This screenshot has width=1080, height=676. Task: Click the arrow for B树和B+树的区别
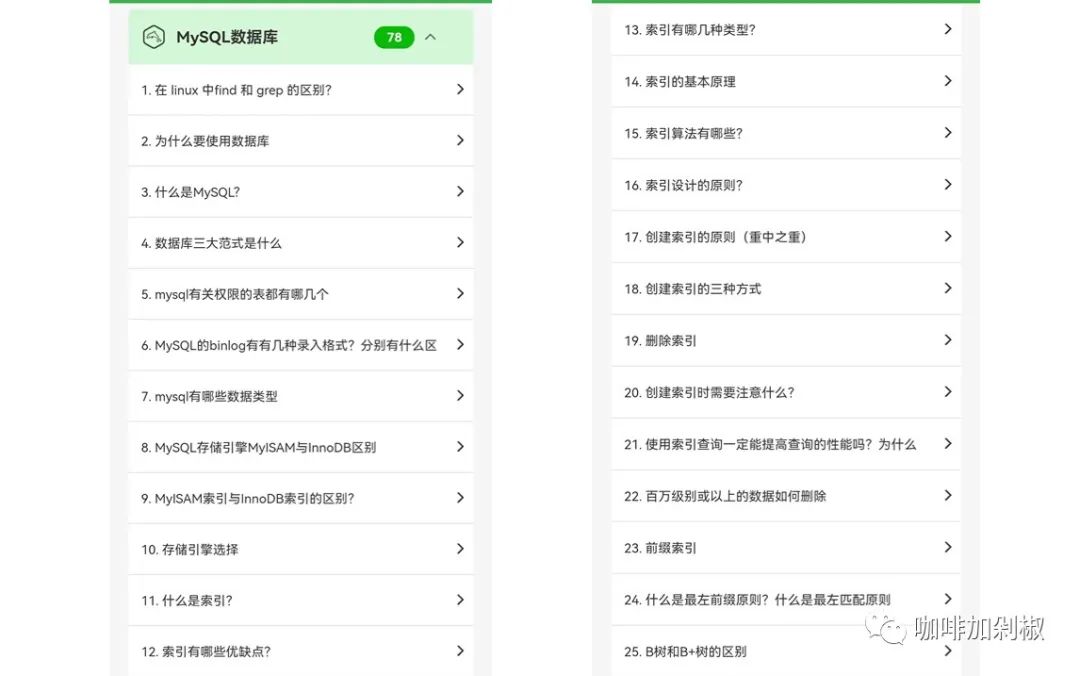tap(948, 651)
